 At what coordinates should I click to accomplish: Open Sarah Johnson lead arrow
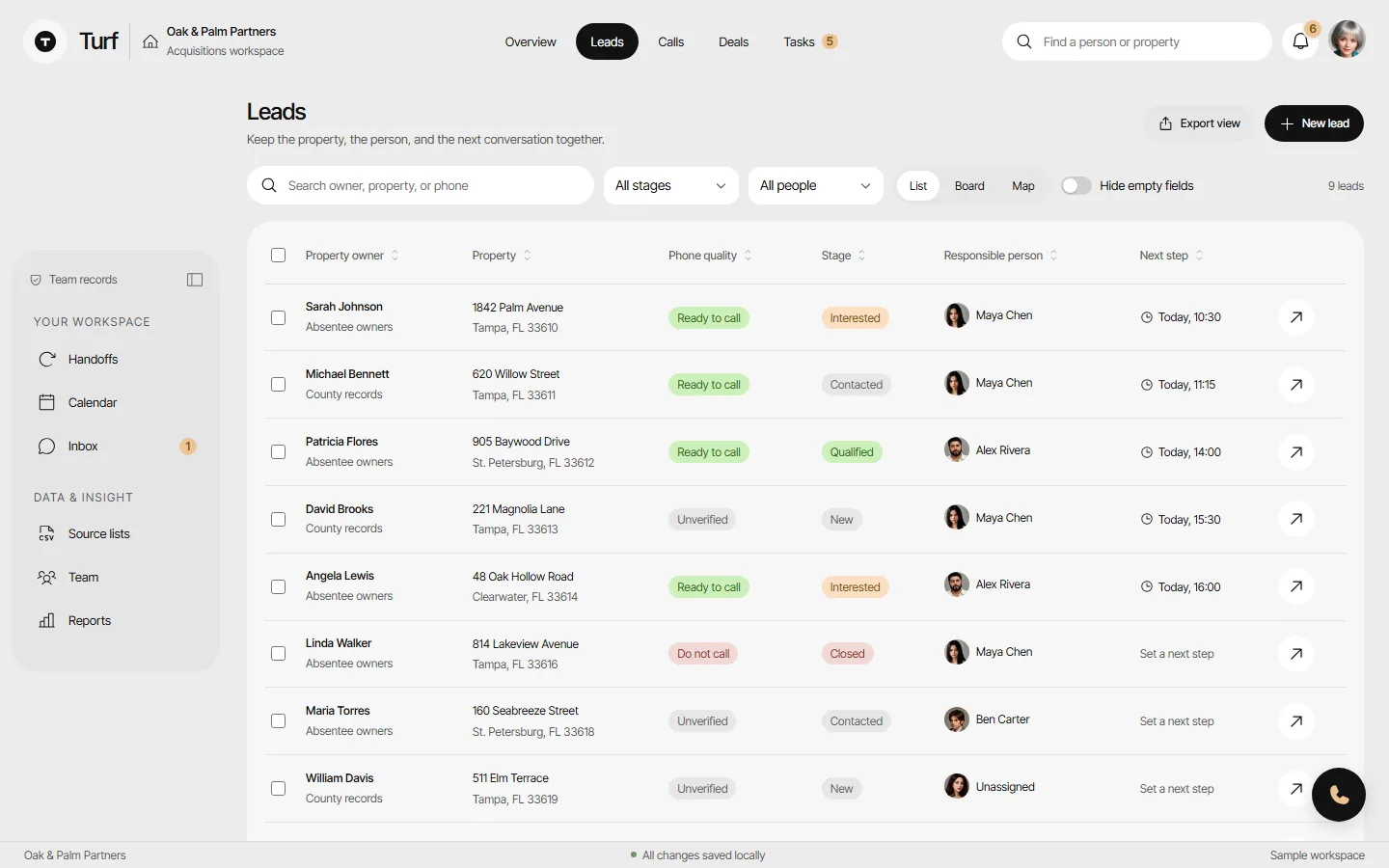pyautogui.click(x=1296, y=317)
